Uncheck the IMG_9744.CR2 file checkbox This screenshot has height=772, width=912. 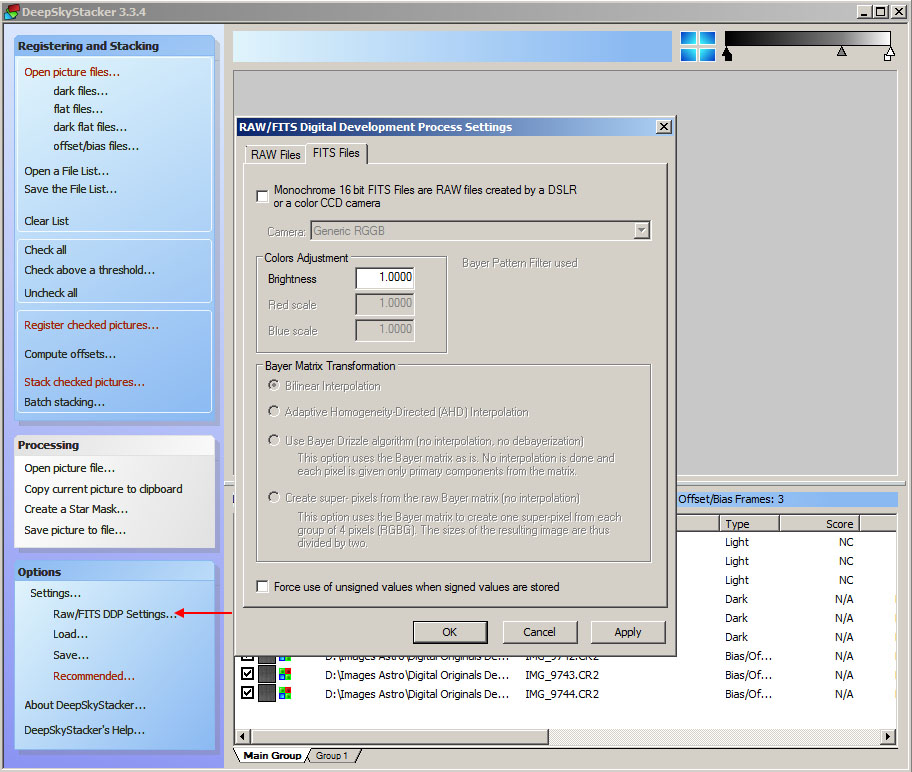coord(248,693)
